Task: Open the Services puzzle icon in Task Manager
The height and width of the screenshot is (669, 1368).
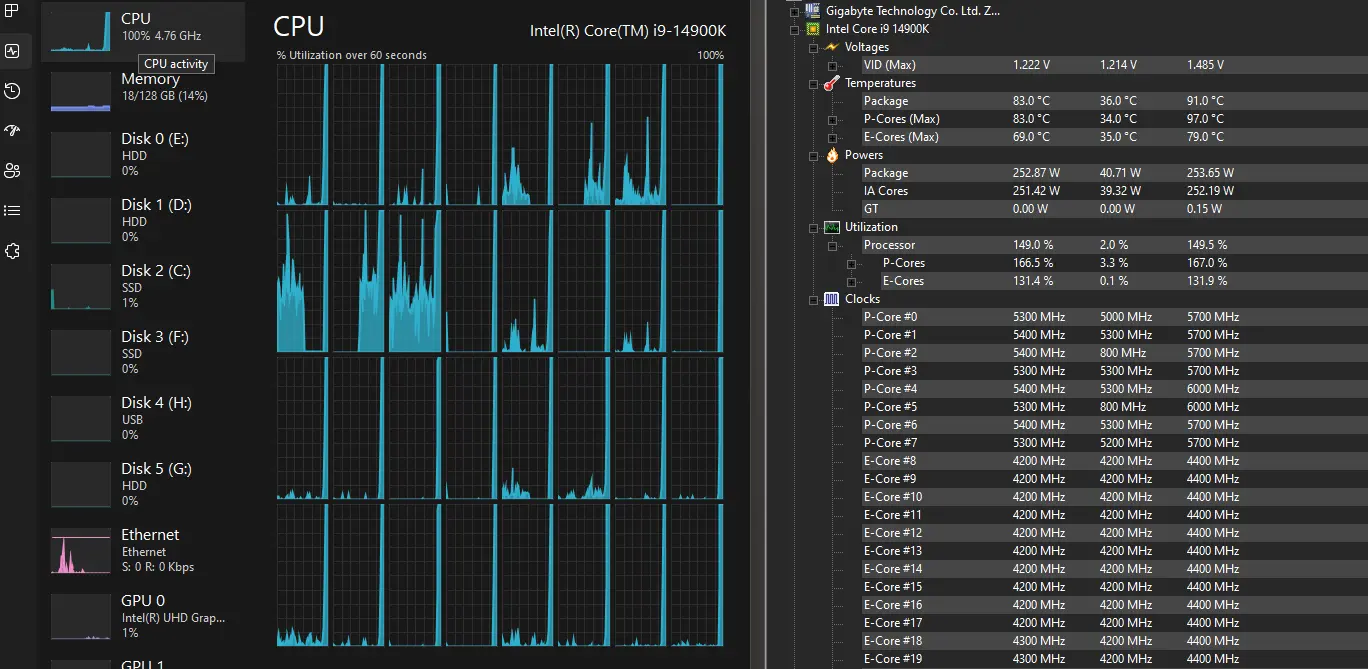Action: tap(12, 251)
